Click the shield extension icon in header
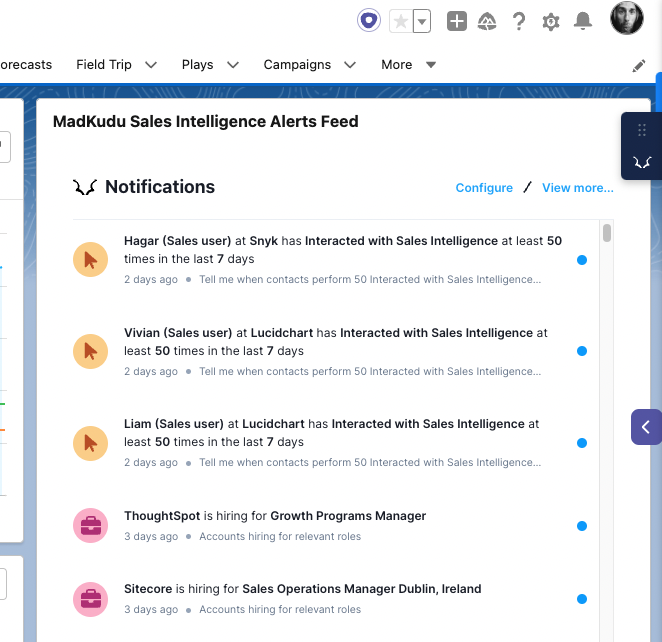The height and width of the screenshot is (642, 662). point(369,20)
